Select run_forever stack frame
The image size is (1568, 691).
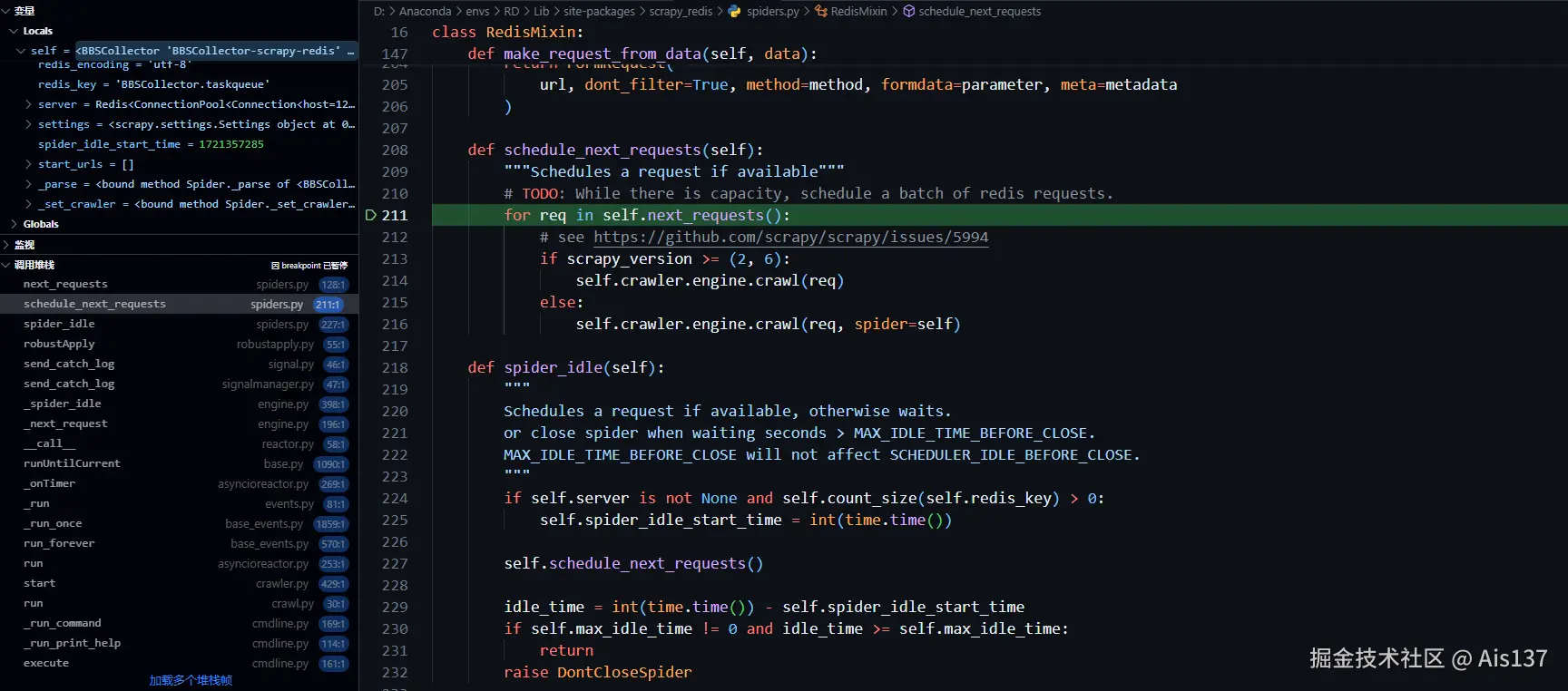[x=179, y=543]
